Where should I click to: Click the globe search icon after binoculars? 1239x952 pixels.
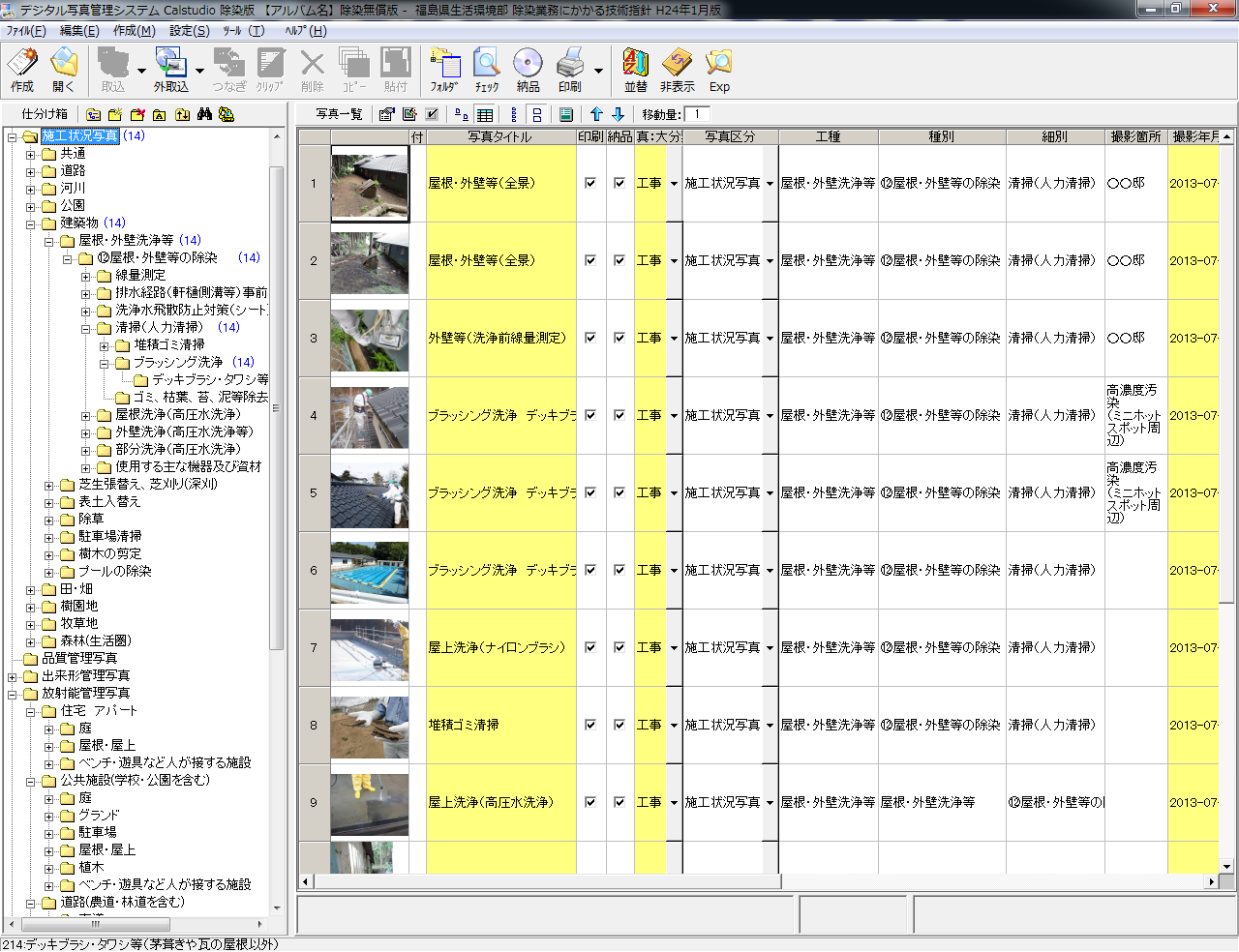coord(227,114)
